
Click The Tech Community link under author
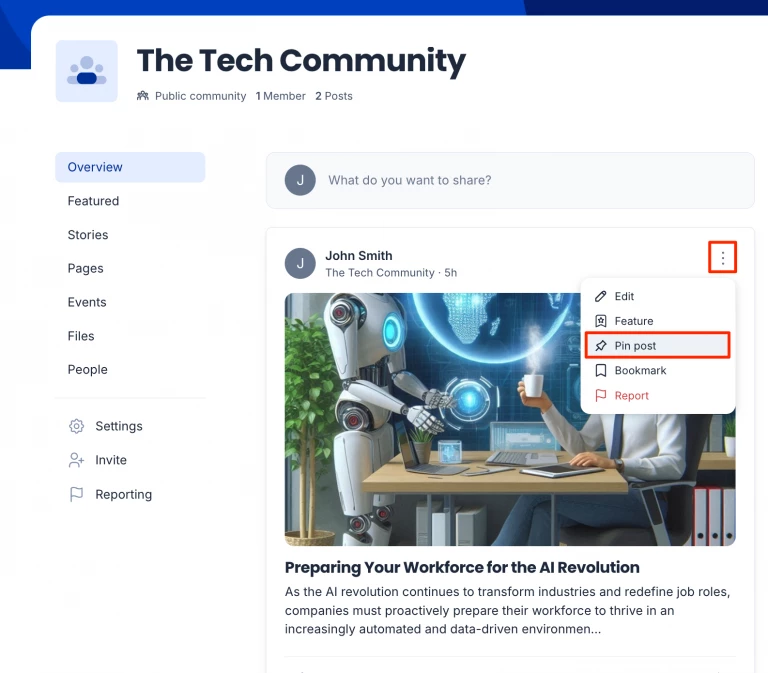pyautogui.click(x=380, y=273)
